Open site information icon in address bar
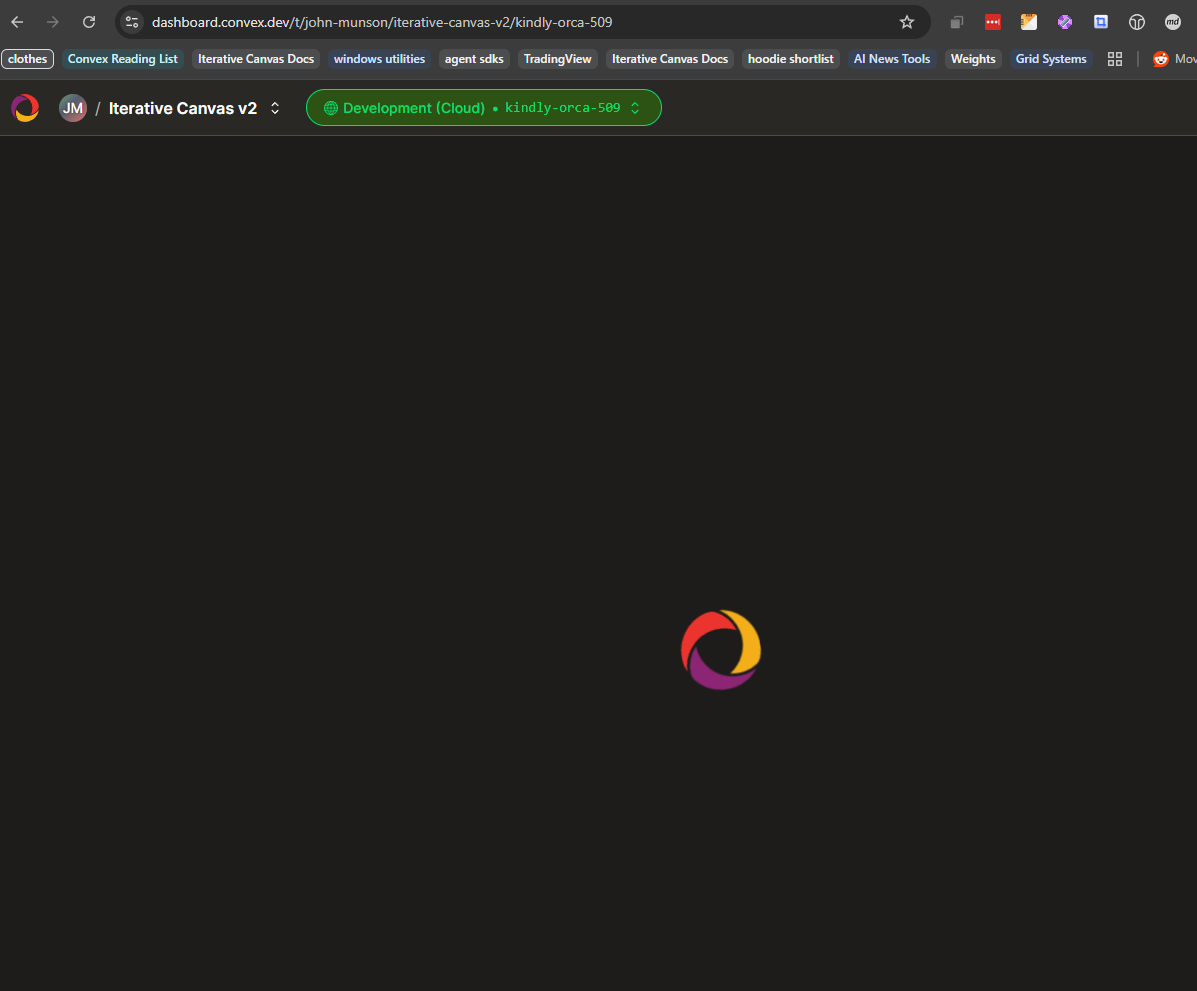1197x991 pixels. pyautogui.click(x=132, y=22)
